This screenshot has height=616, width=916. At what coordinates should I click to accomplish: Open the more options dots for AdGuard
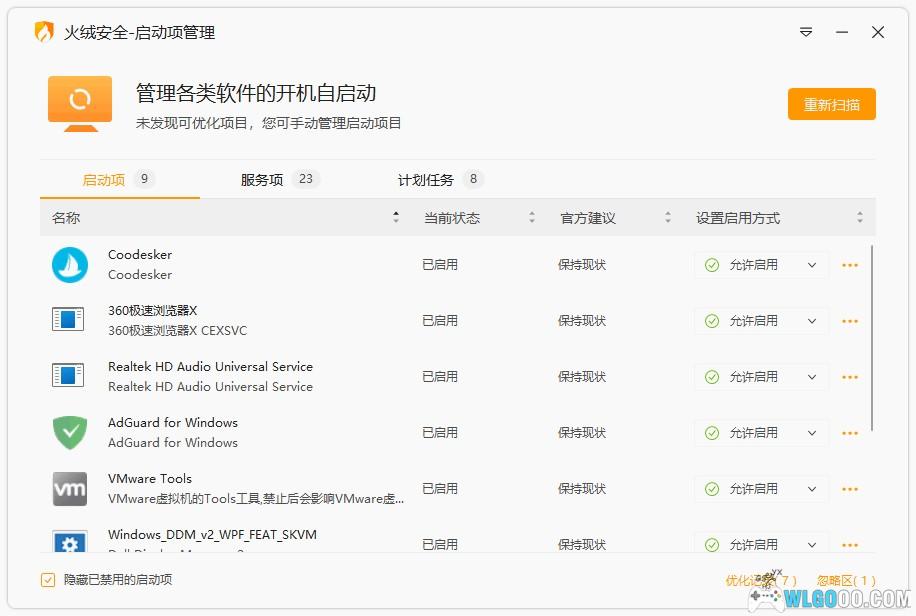850,433
